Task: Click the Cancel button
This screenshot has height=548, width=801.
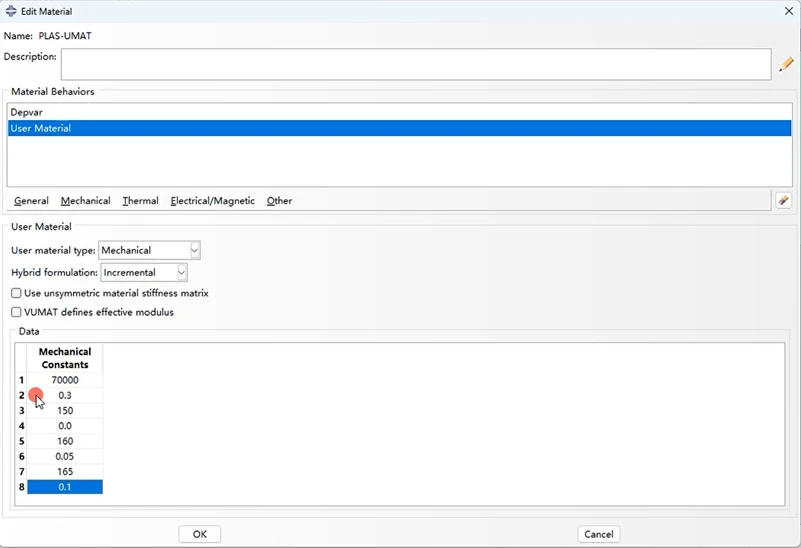Action: point(599,534)
